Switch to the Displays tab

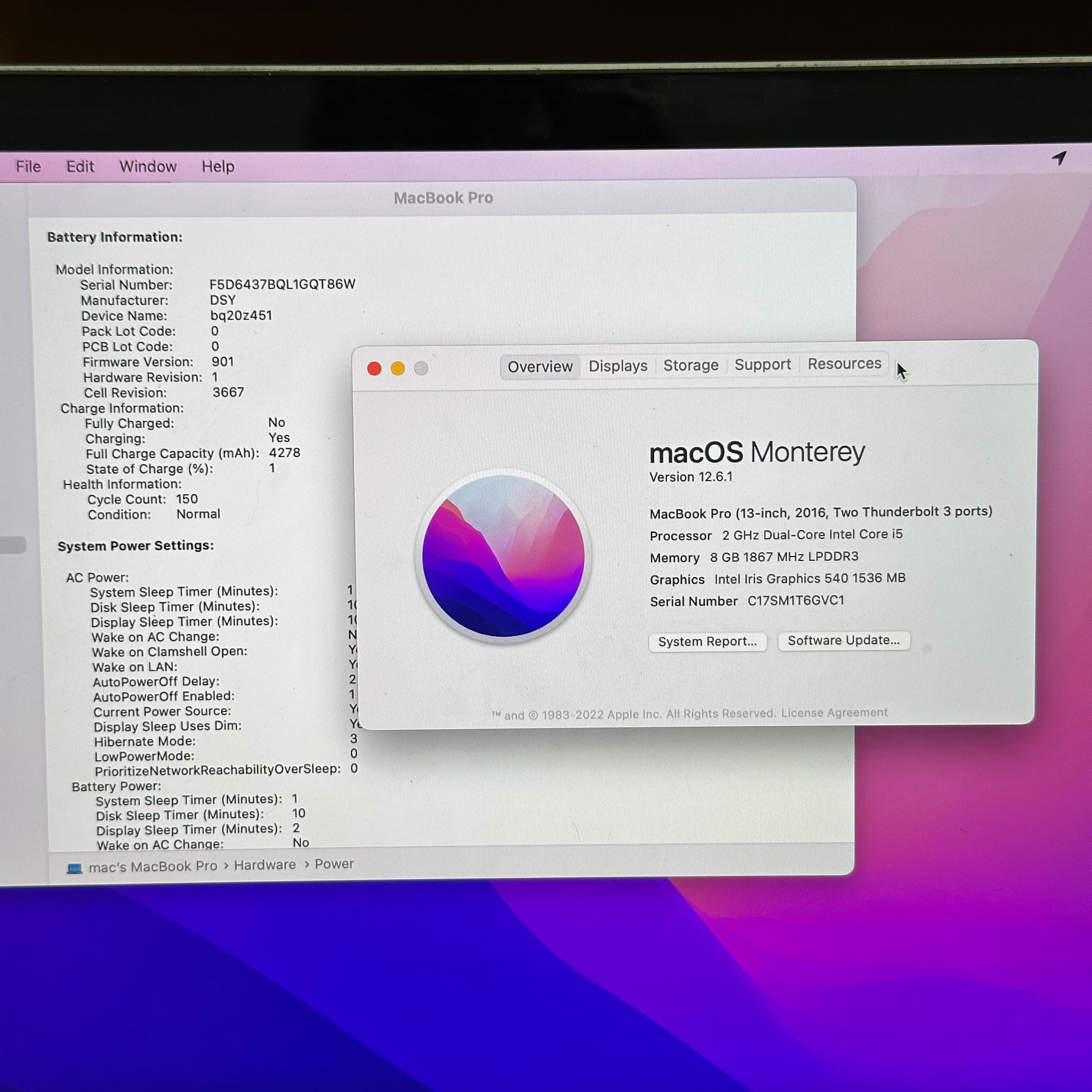618,366
